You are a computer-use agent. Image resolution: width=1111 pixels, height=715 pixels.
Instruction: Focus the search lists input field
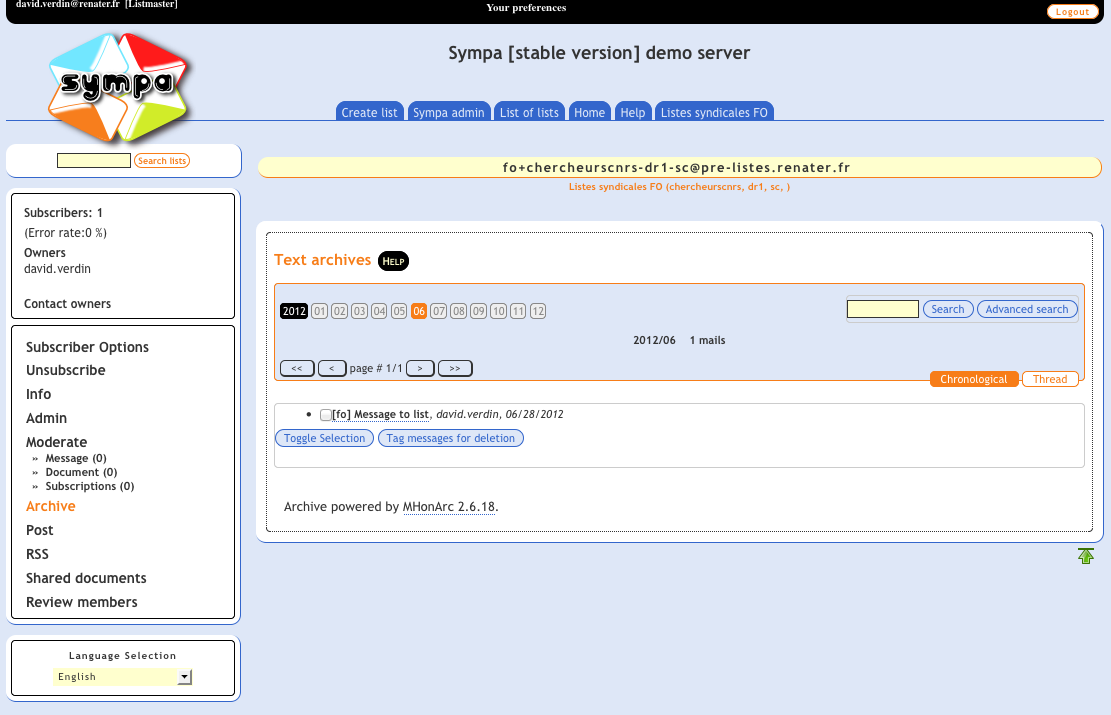(94, 161)
